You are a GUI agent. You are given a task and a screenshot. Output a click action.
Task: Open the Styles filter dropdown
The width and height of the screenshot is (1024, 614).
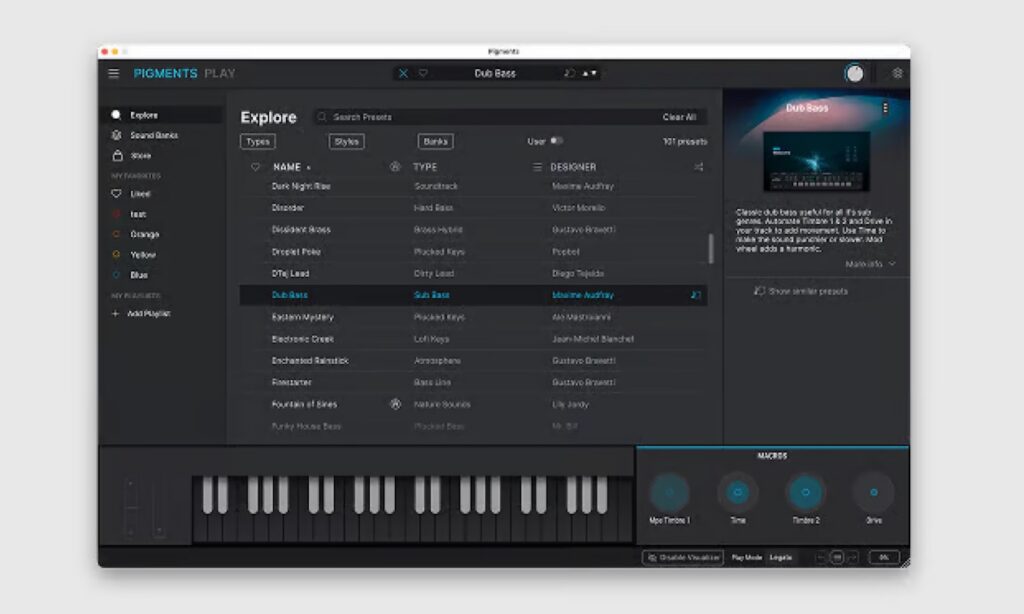346,141
